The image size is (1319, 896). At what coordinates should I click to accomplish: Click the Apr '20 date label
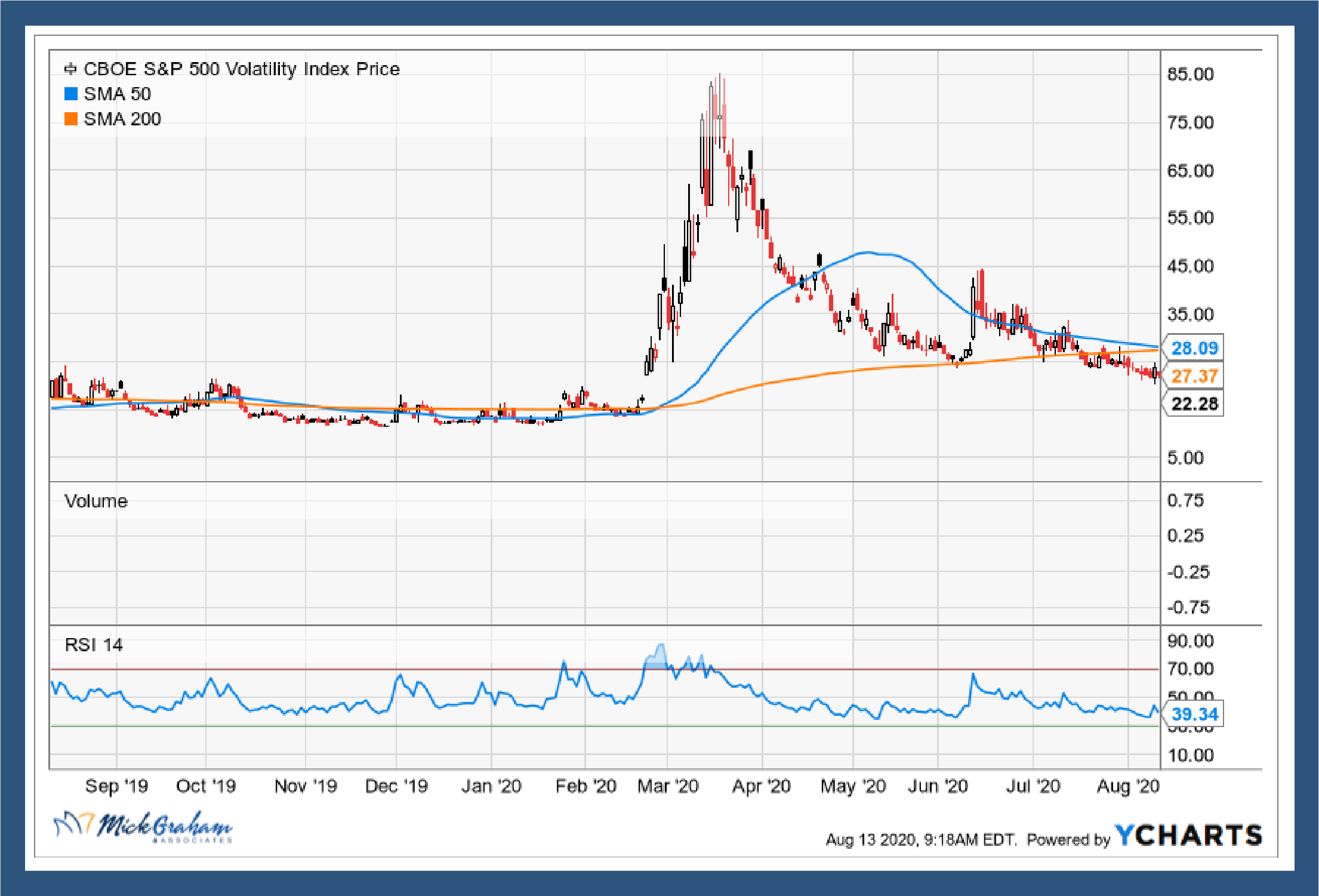pyautogui.click(x=762, y=786)
